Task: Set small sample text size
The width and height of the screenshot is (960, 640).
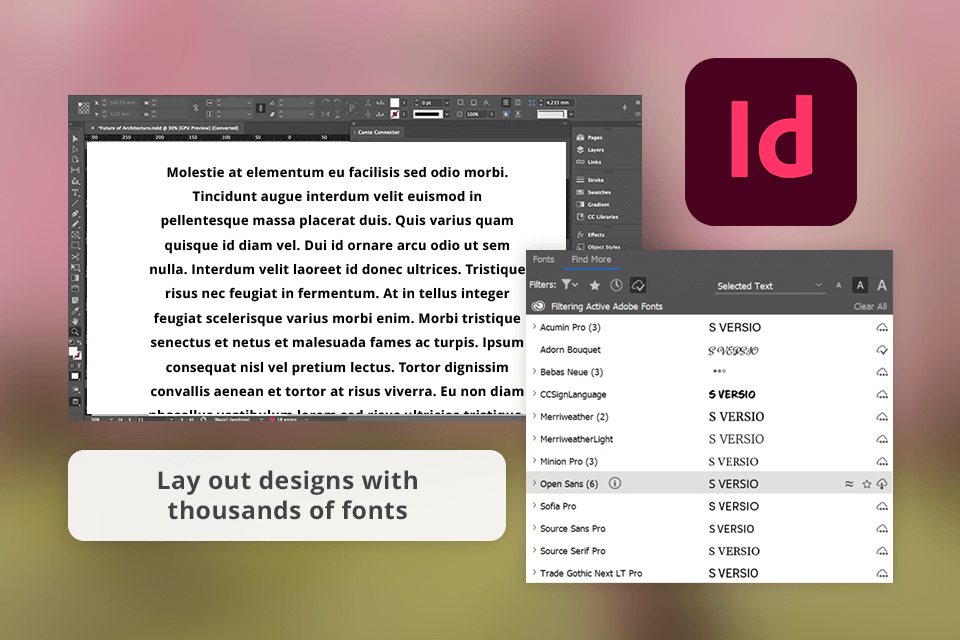Action: (839, 285)
